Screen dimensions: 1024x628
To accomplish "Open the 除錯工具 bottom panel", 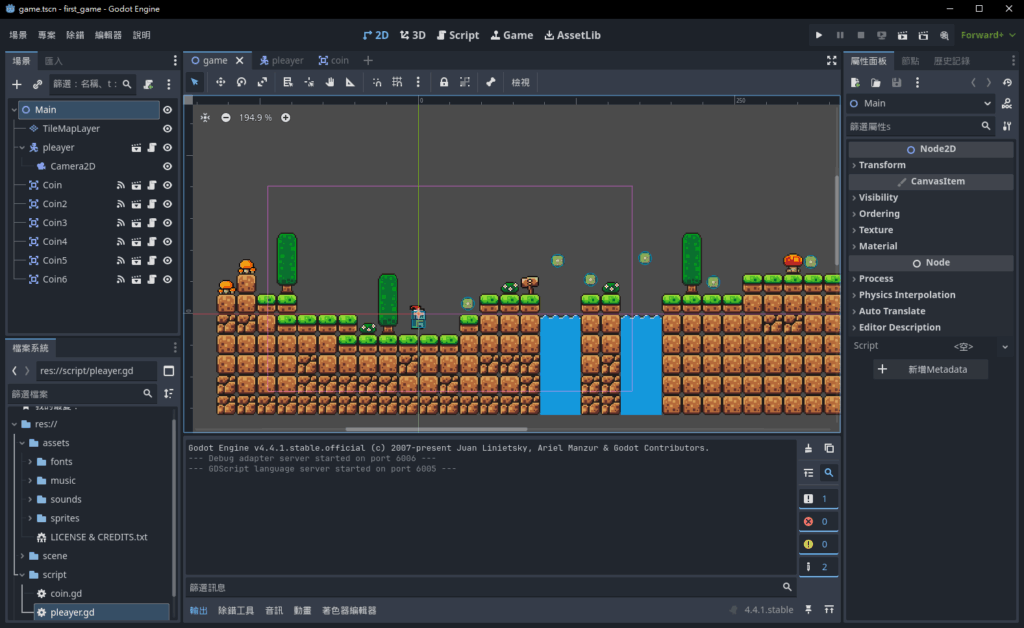I will point(236,610).
